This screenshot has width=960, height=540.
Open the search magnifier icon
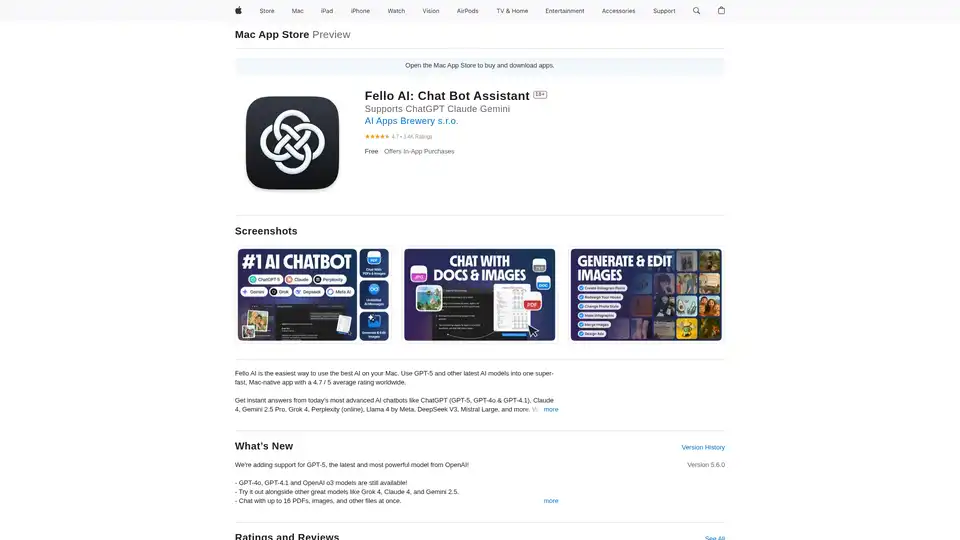click(x=697, y=11)
